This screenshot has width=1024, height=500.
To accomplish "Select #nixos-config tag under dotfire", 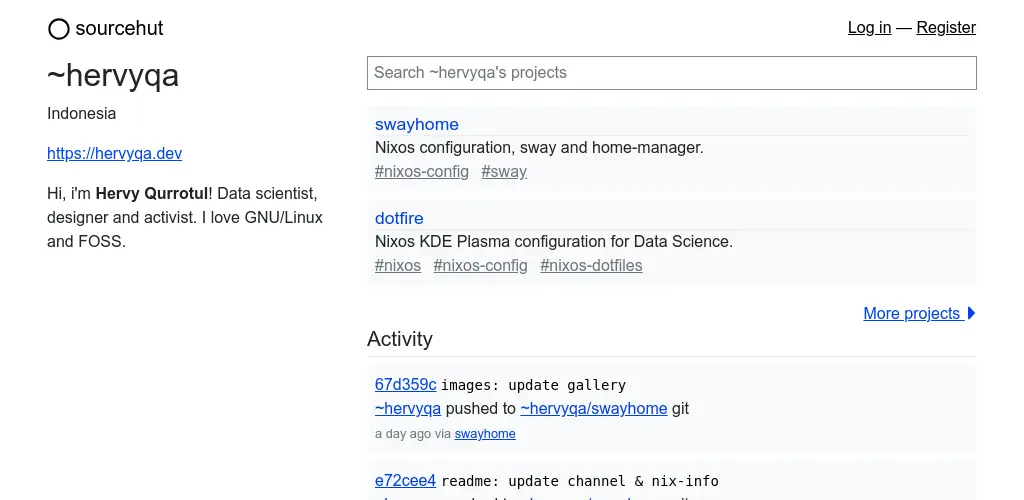I will pyautogui.click(x=481, y=266).
